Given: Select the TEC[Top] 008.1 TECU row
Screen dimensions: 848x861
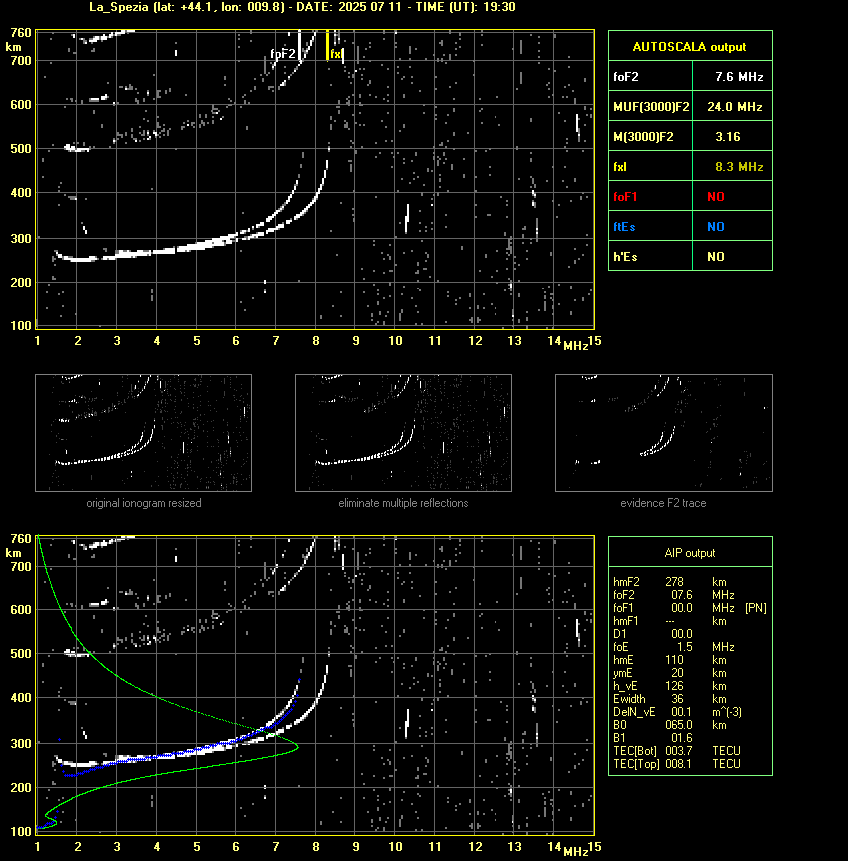Looking at the screenshot, I should [x=677, y=764].
